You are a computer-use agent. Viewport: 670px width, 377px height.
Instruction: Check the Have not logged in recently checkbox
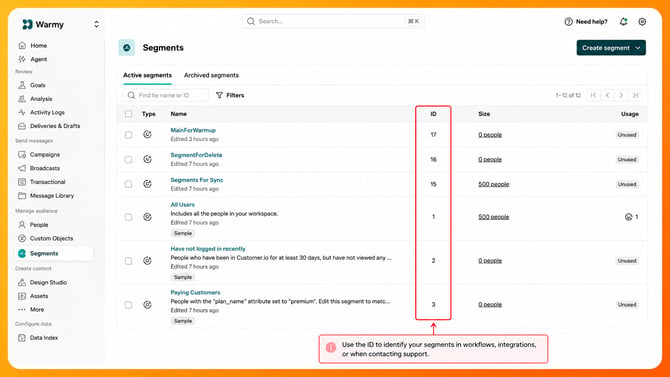128,261
